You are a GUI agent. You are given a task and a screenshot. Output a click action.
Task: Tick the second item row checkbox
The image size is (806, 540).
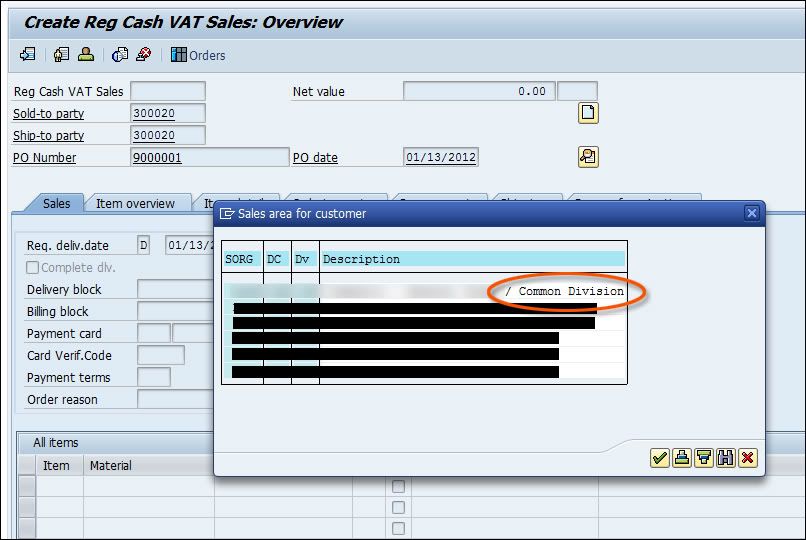399,507
